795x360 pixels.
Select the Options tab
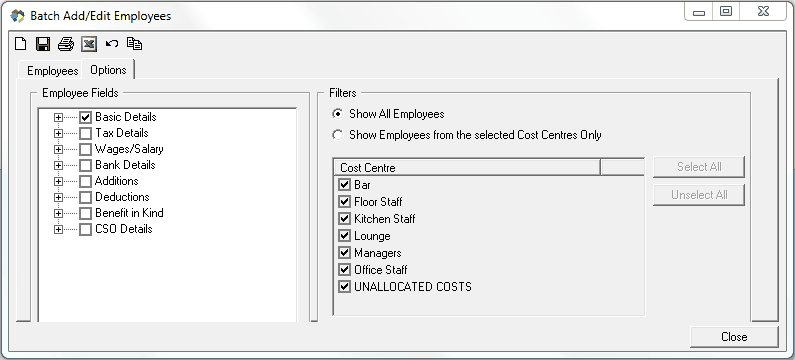109,69
